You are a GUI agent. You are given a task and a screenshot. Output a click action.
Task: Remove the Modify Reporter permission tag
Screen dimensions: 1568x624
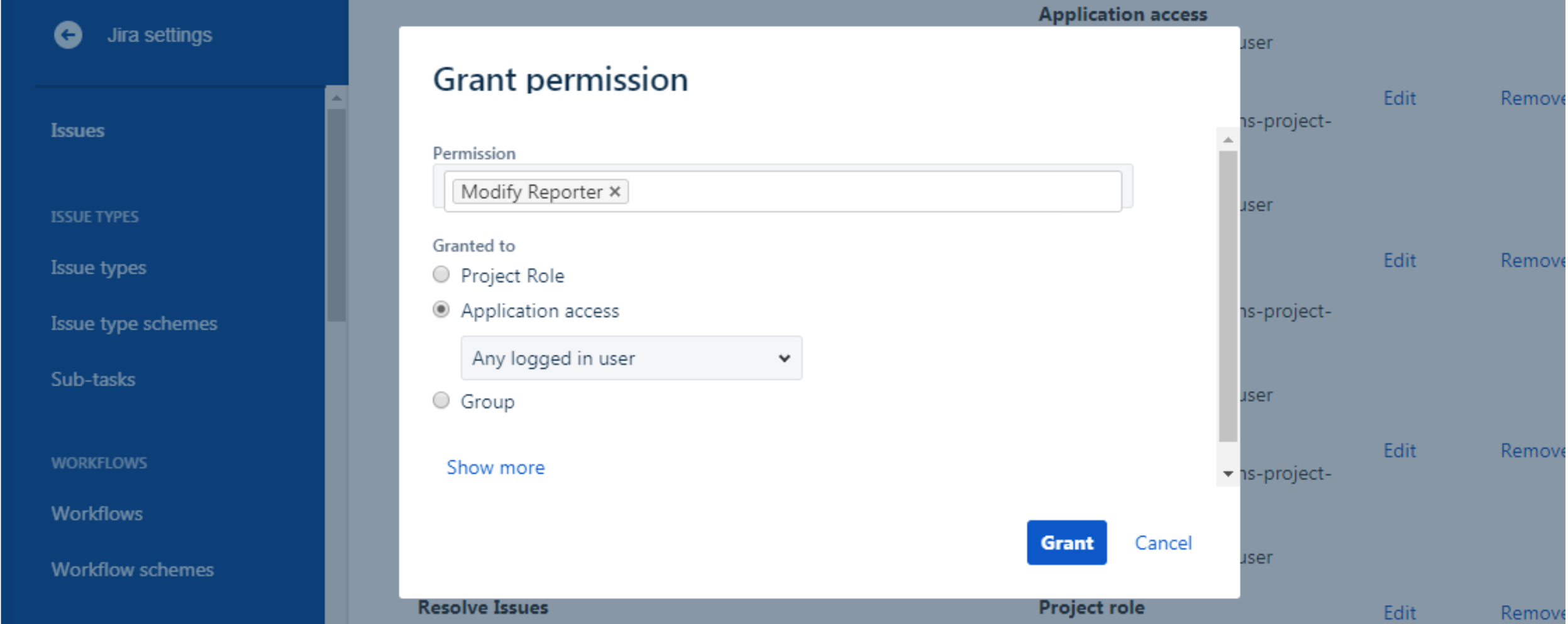(615, 191)
